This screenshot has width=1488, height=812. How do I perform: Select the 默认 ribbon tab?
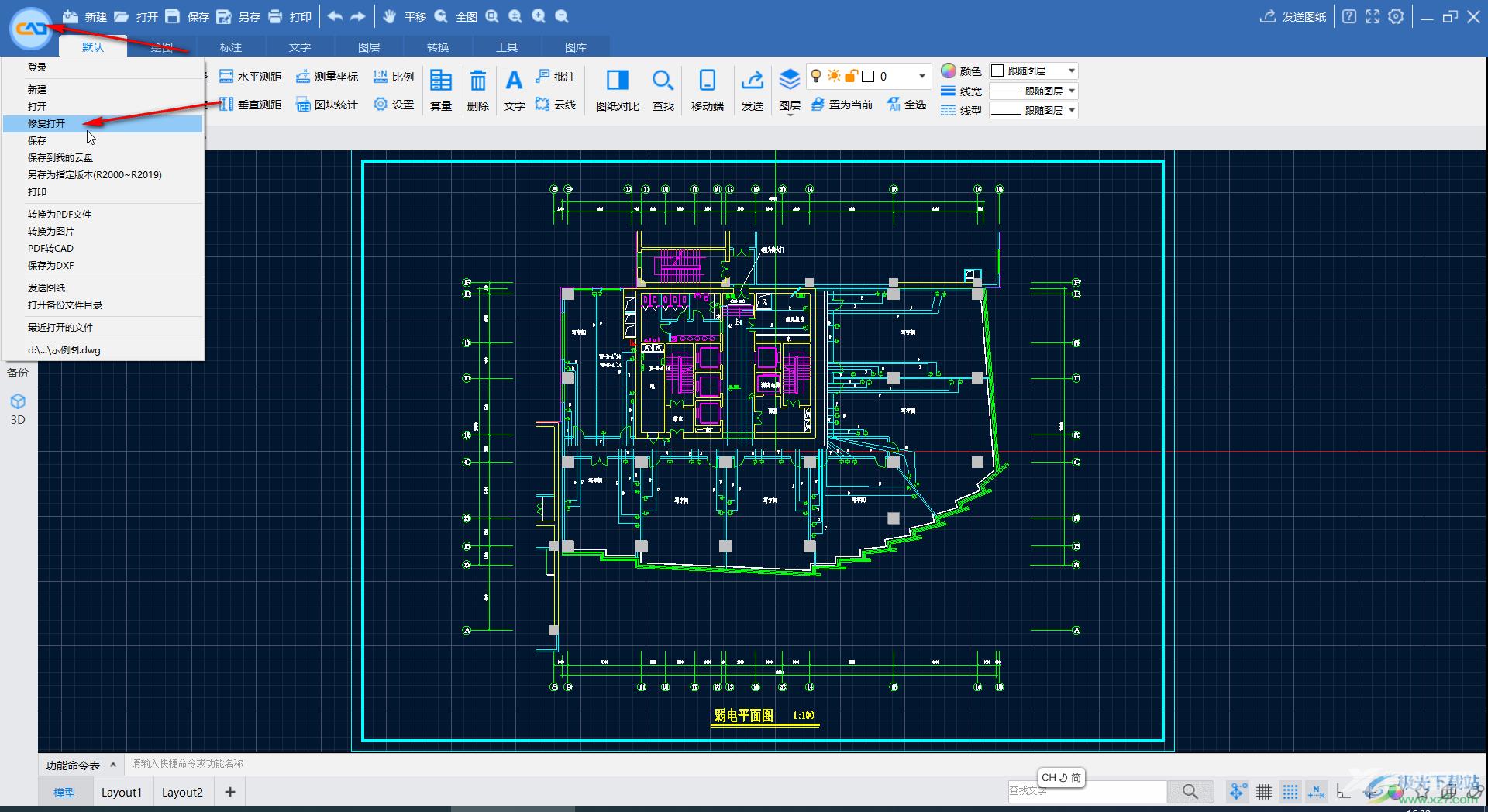pyautogui.click(x=93, y=47)
